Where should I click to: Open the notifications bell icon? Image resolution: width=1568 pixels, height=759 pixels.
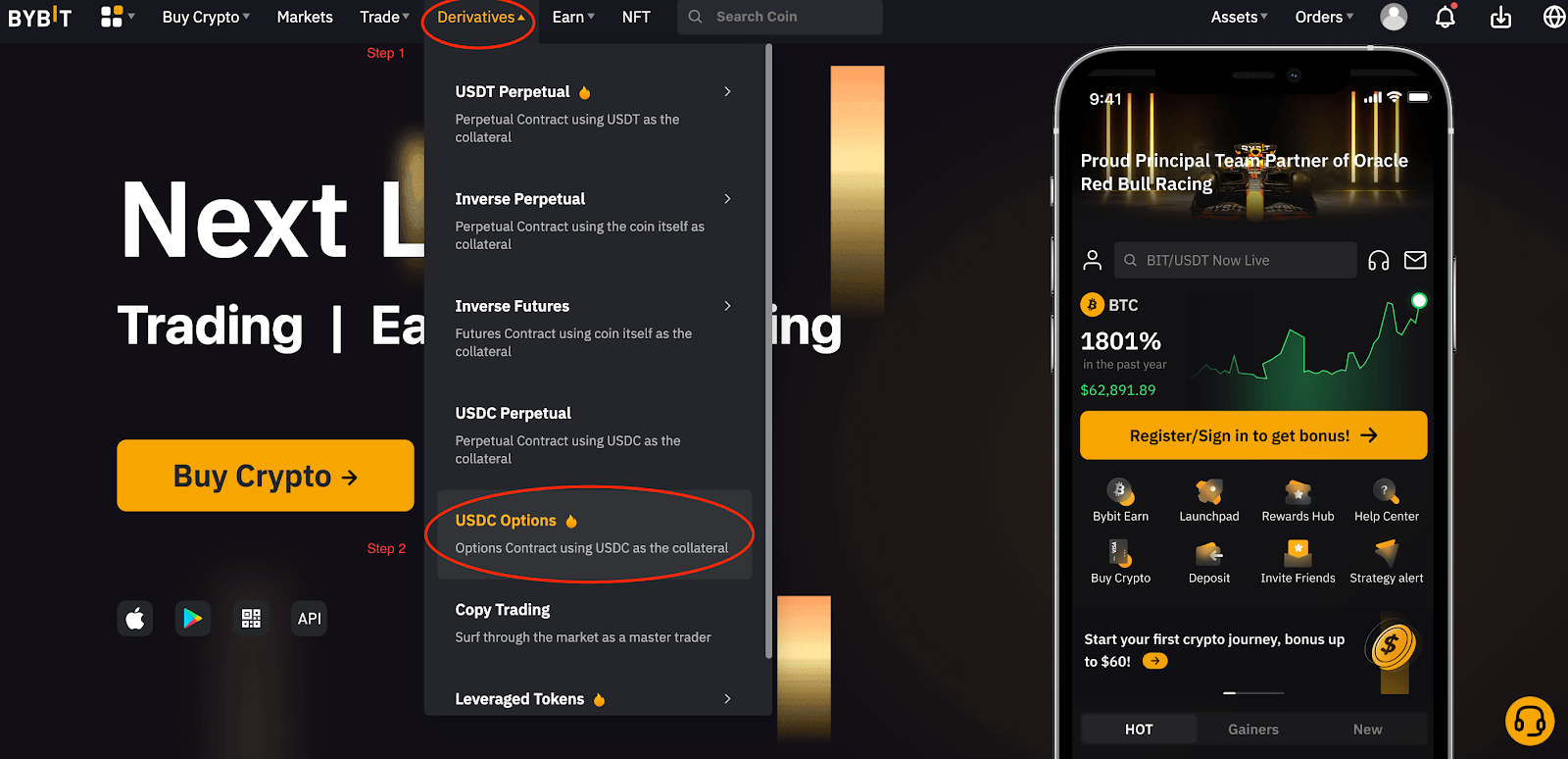pyautogui.click(x=1445, y=17)
